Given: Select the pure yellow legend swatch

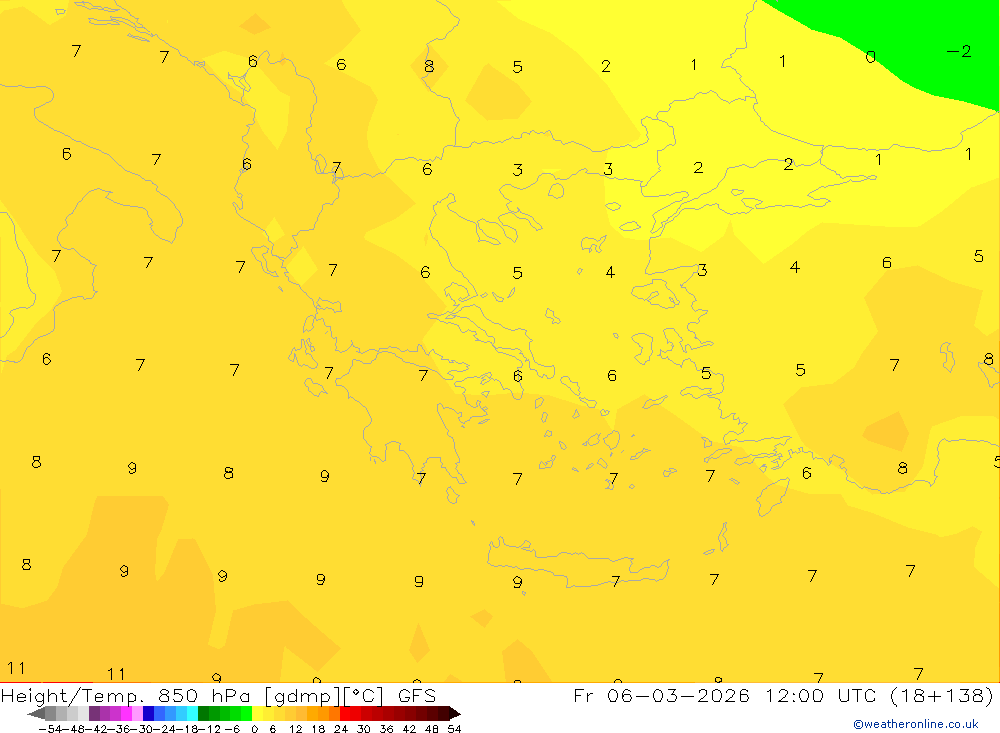Looking at the screenshot, I should pos(258,713).
